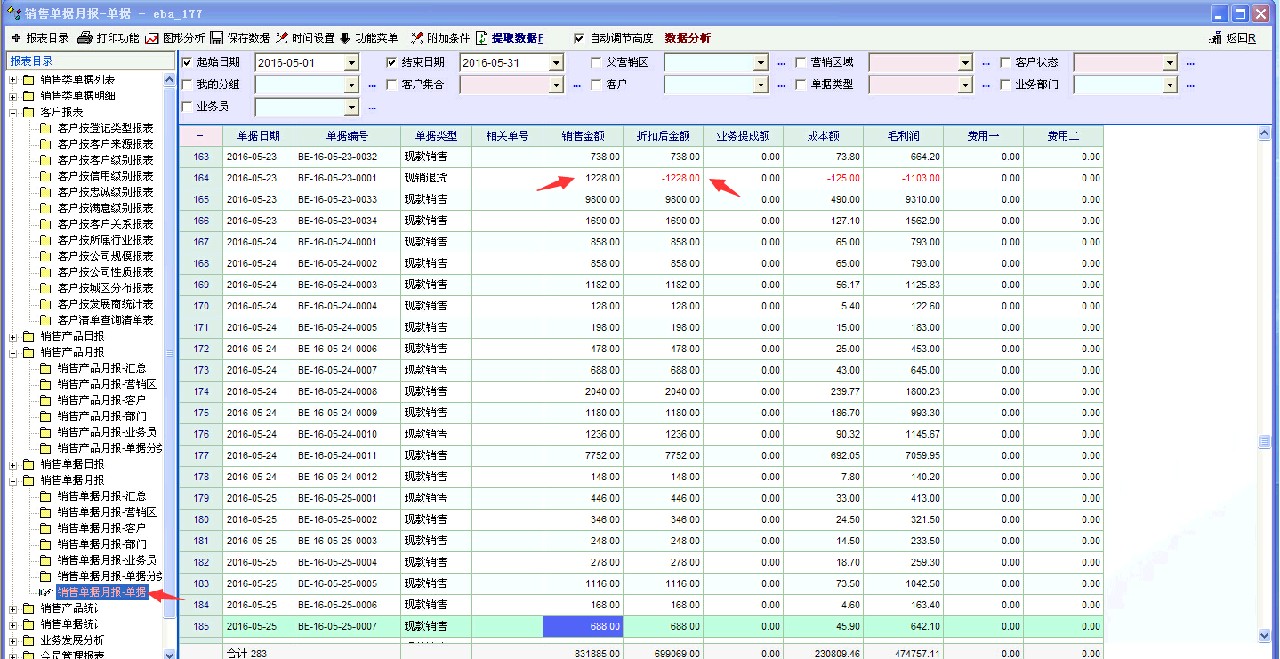Screen dimensions: 1280x659
Task: Click the 销售金额 column header
Action: 583,136
